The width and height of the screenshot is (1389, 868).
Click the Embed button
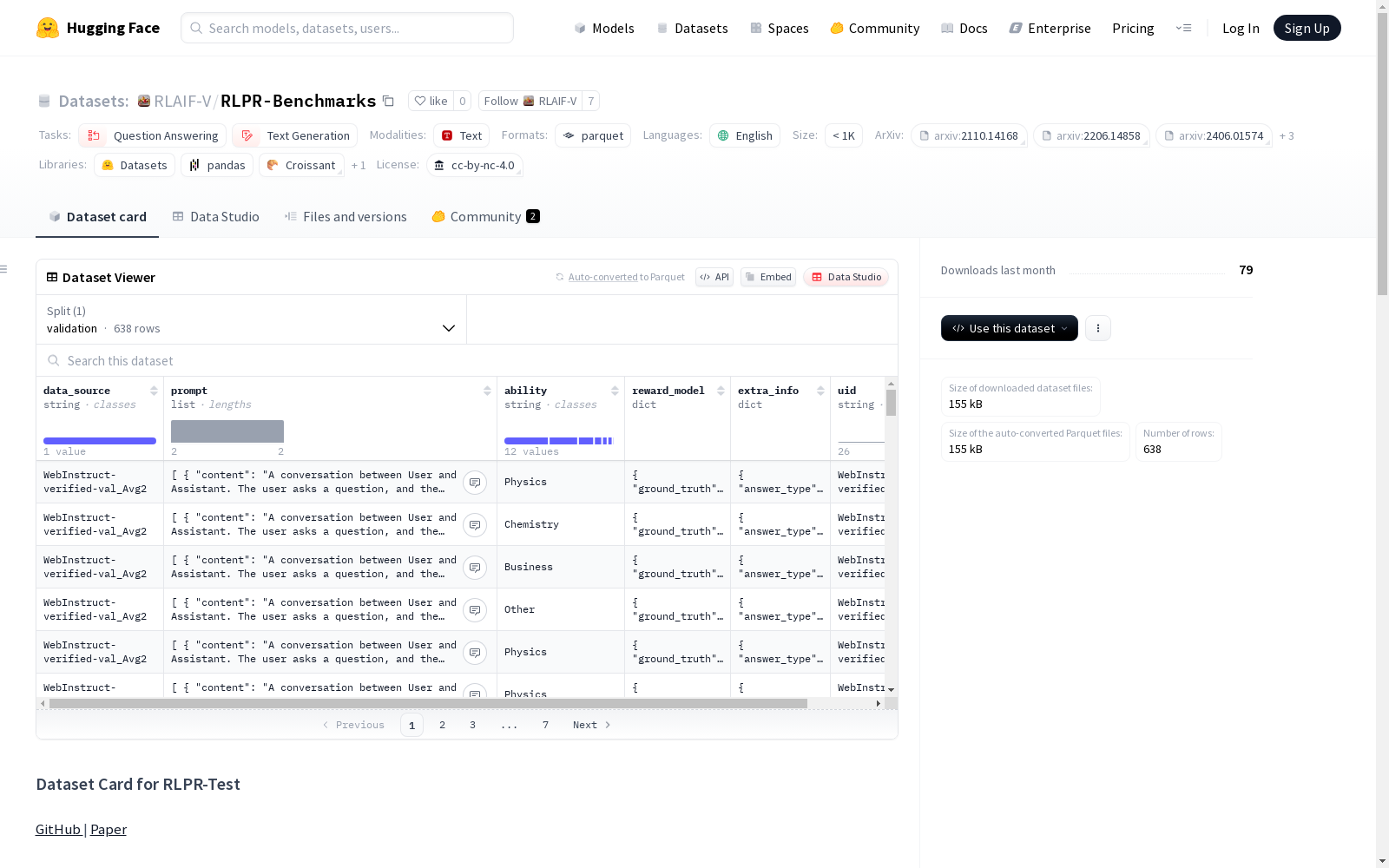(768, 277)
